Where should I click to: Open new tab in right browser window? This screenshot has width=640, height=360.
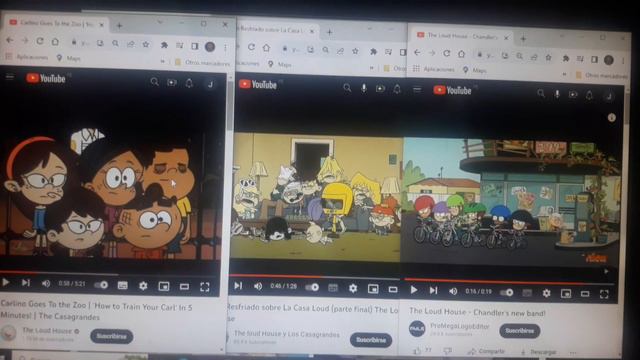[x=523, y=39]
